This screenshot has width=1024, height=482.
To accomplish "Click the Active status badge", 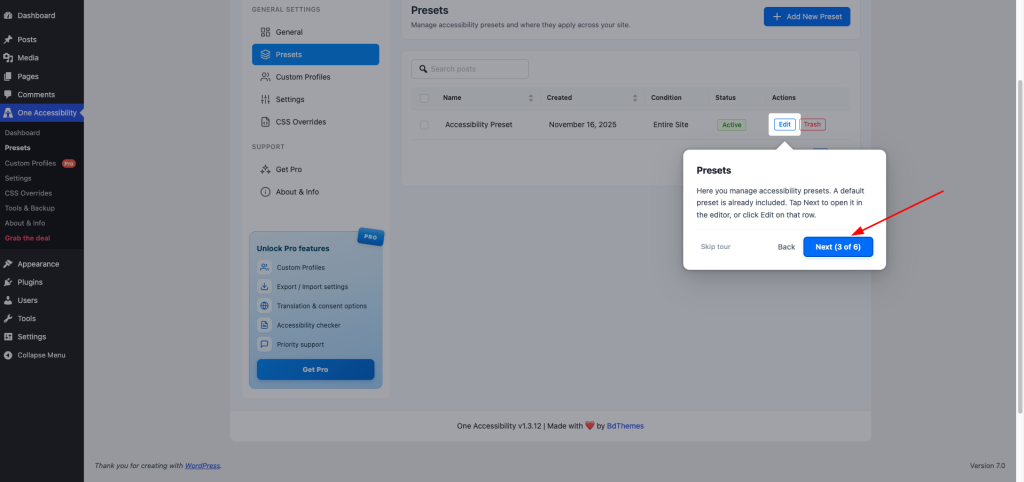I will coord(731,124).
